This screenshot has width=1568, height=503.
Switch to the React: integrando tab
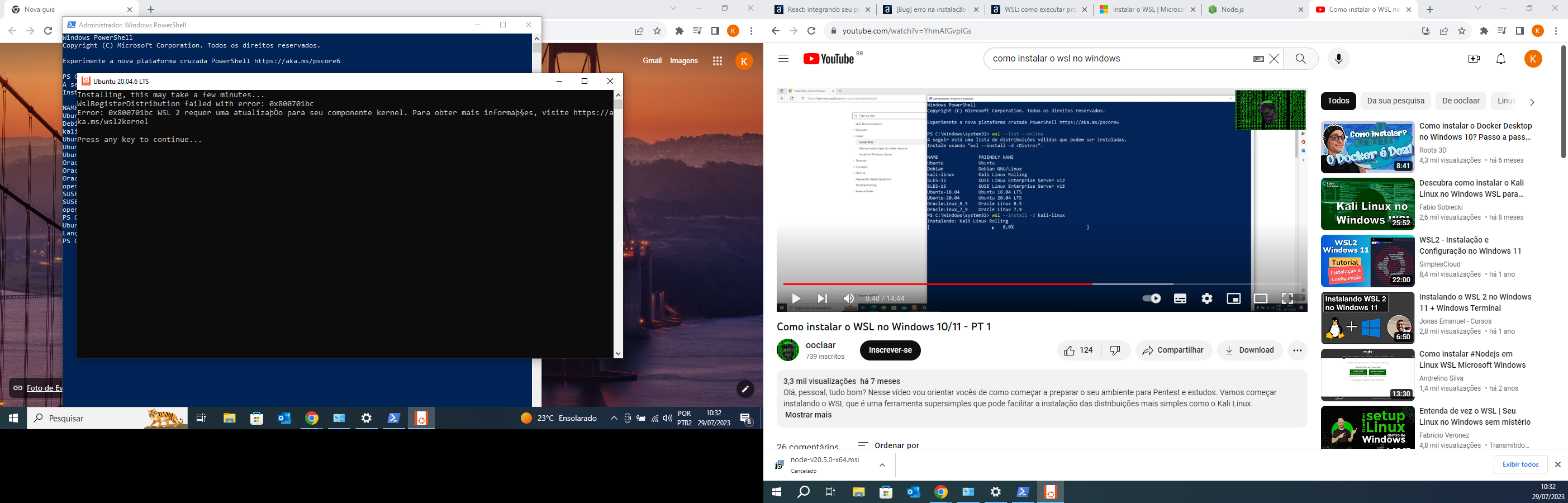[x=822, y=10]
